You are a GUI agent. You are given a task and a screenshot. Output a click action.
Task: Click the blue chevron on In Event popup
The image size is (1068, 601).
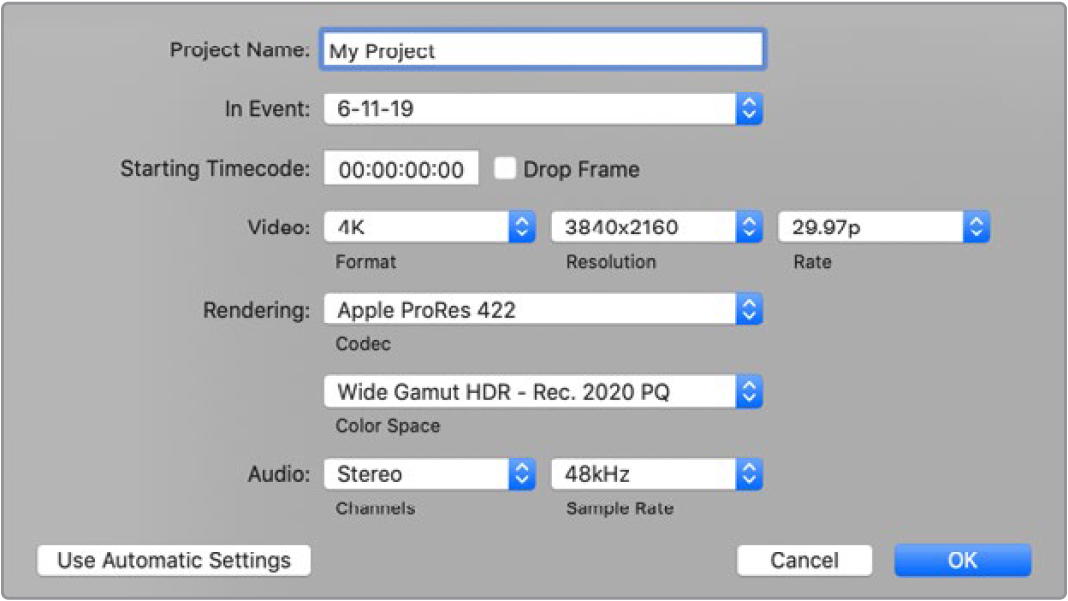[x=750, y=109]
